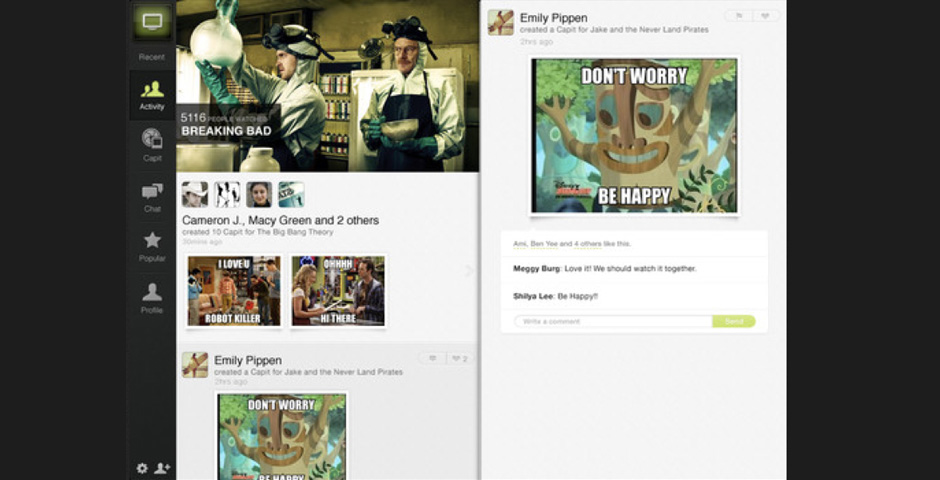Click Shilya Lee's comment
The height and width of the screenshot is (480, 940).
[x=634, y=296]
